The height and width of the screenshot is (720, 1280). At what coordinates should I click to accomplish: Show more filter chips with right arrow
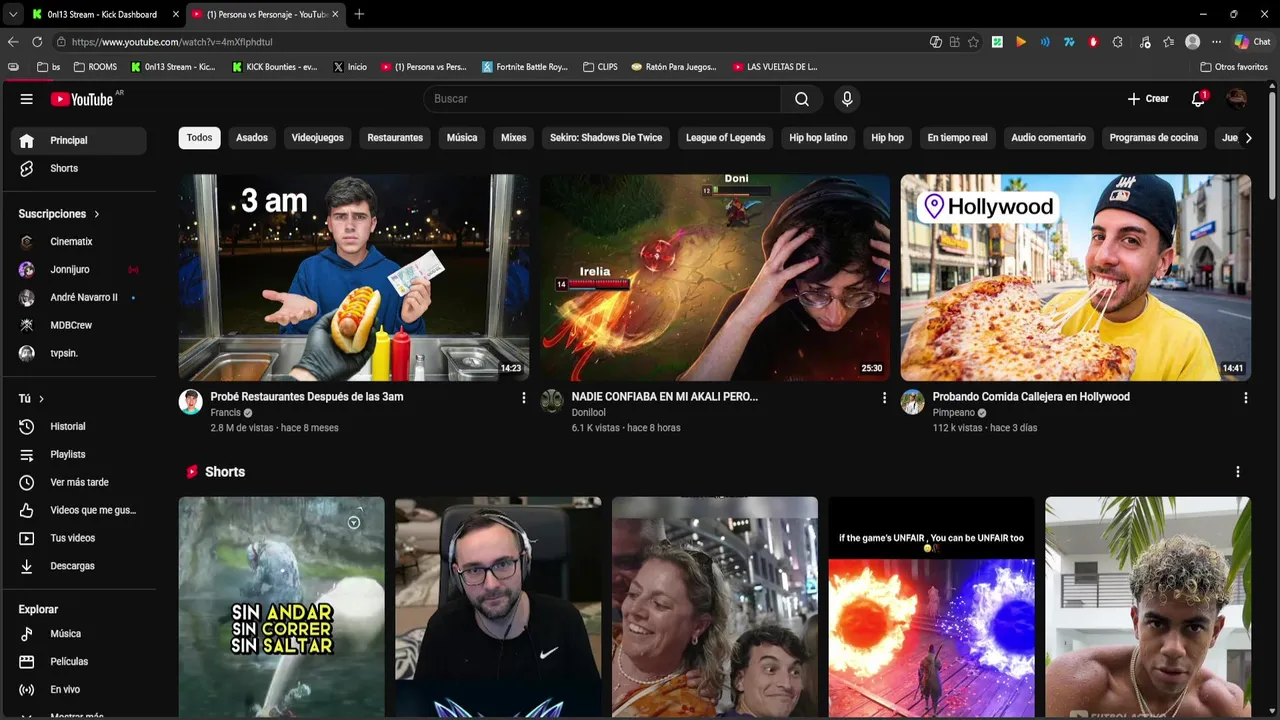coord(1247,138)
